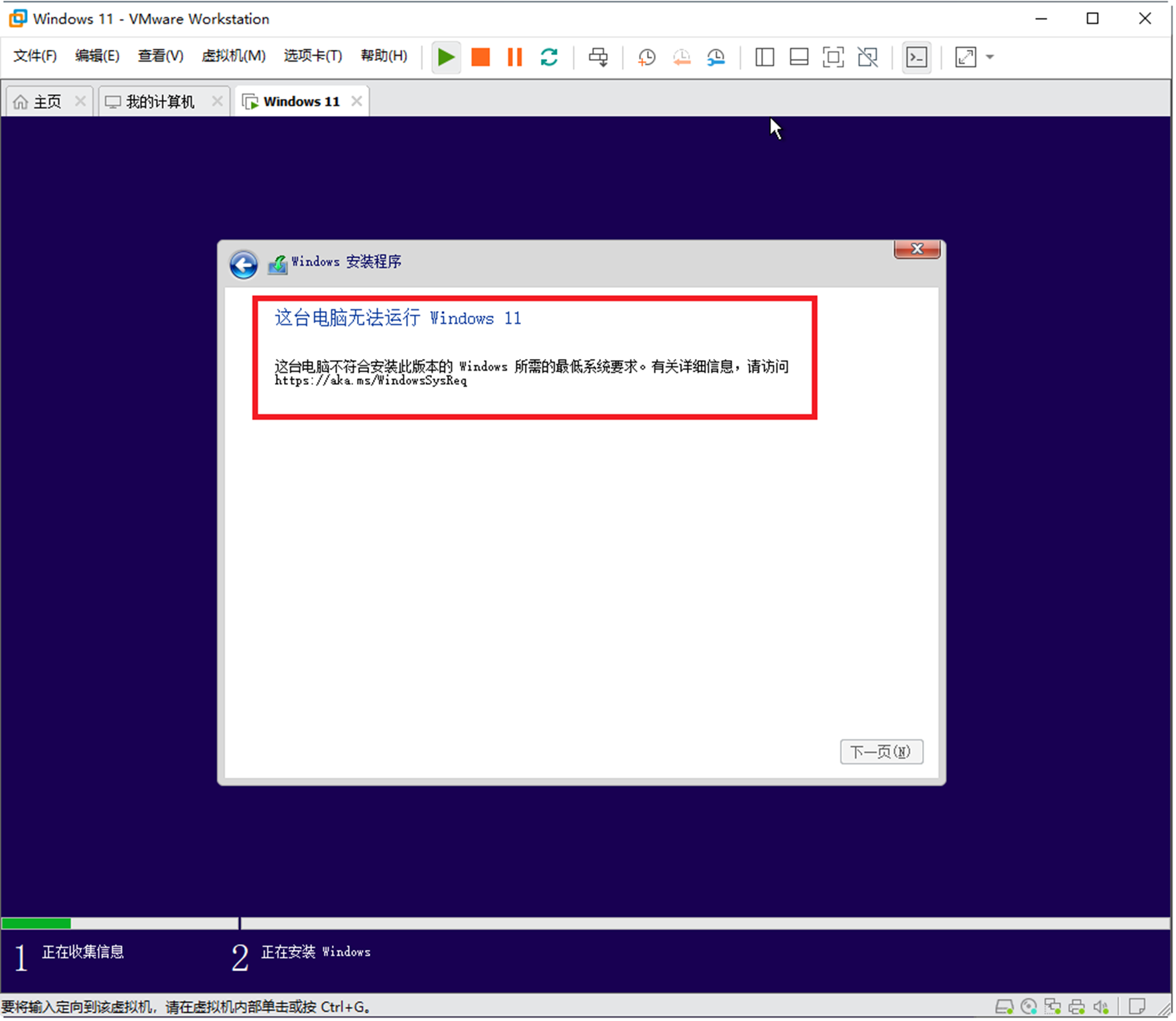
Task: Open the 查看(V) menu
Action: 160,56
